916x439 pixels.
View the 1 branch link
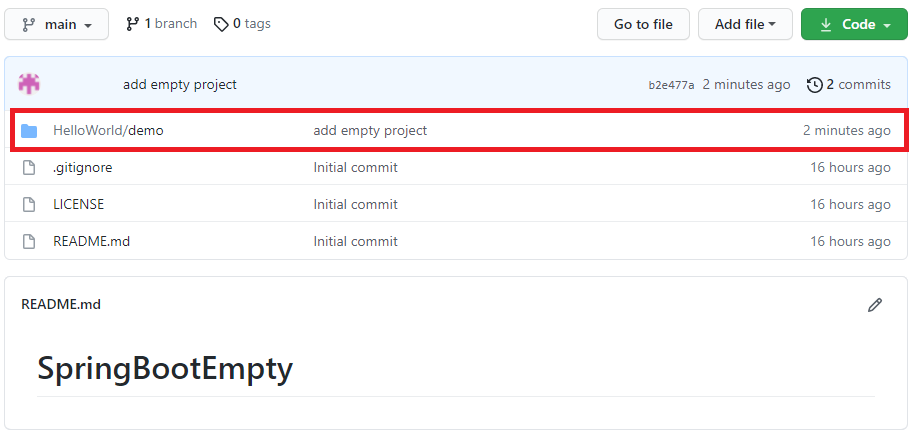pos(162,24)
